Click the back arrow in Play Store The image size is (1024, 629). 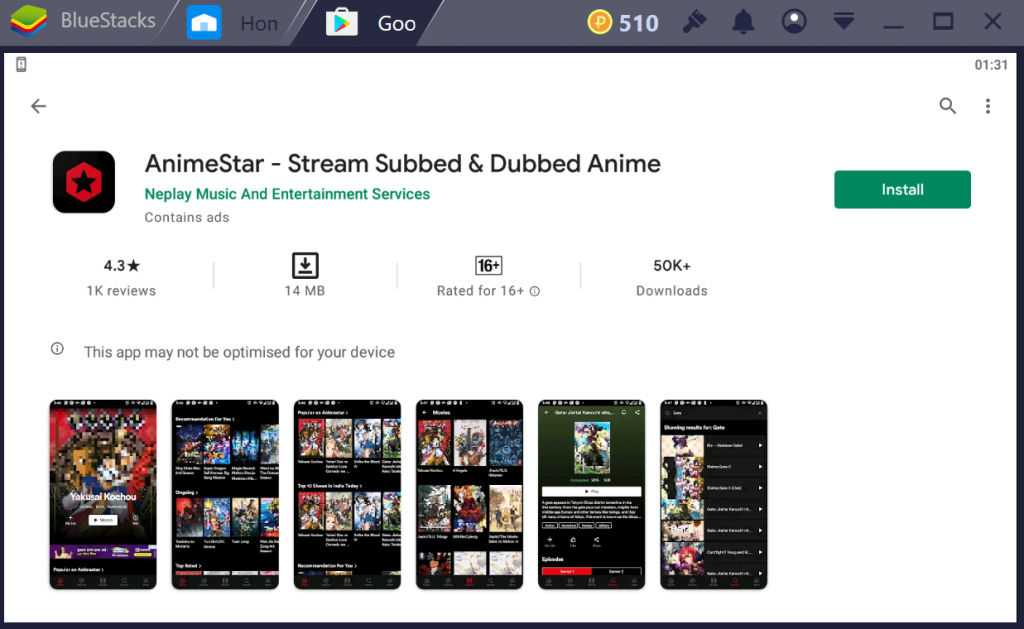tap(38, 106)
